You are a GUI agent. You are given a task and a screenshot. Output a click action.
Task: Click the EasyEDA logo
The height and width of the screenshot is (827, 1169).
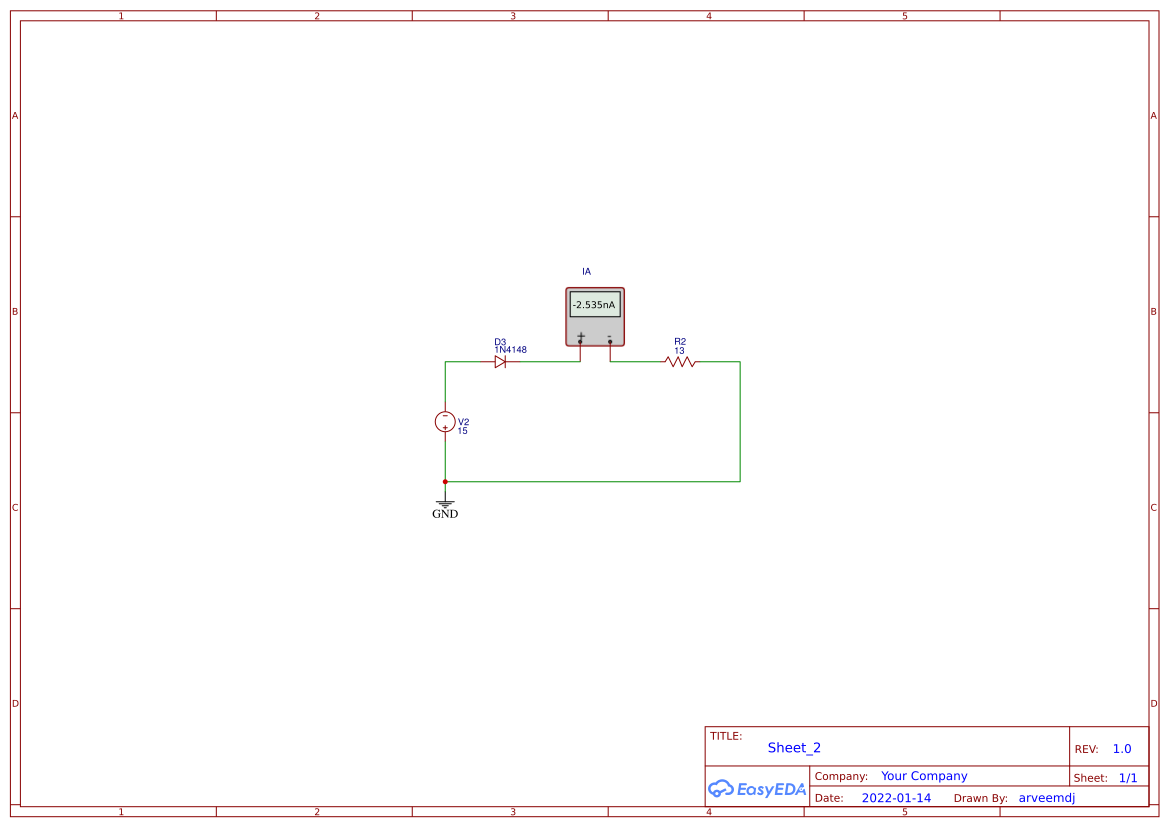pyautogui.click(x=757, y=788)
